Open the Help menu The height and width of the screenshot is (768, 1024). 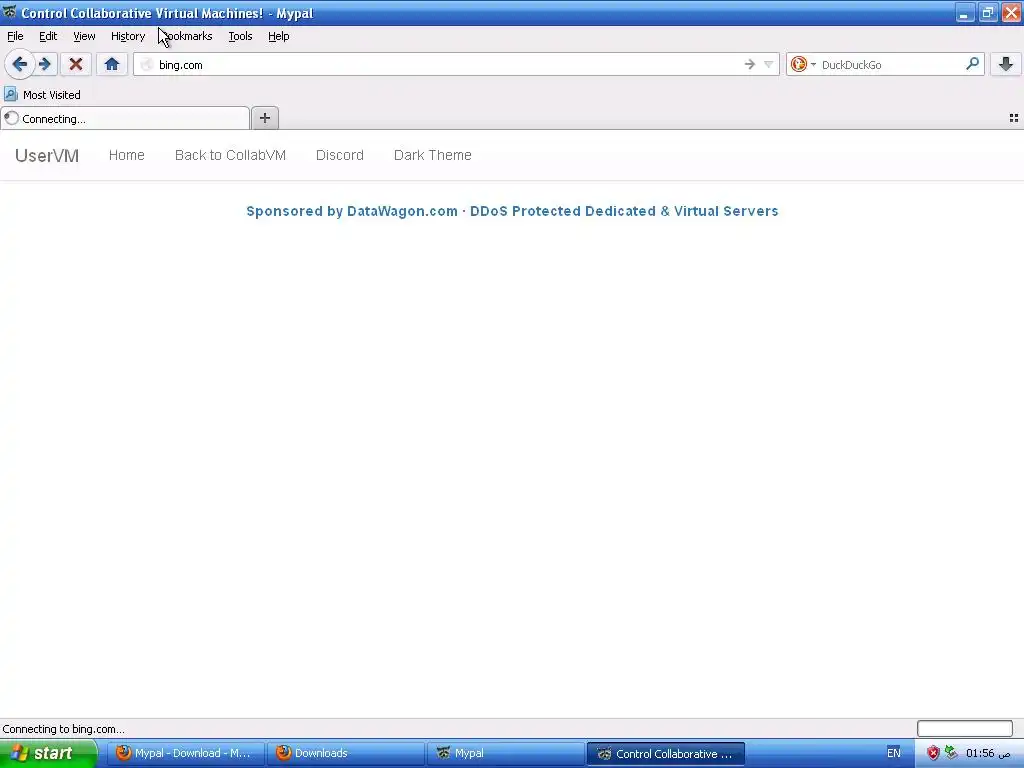coord(279,36)
